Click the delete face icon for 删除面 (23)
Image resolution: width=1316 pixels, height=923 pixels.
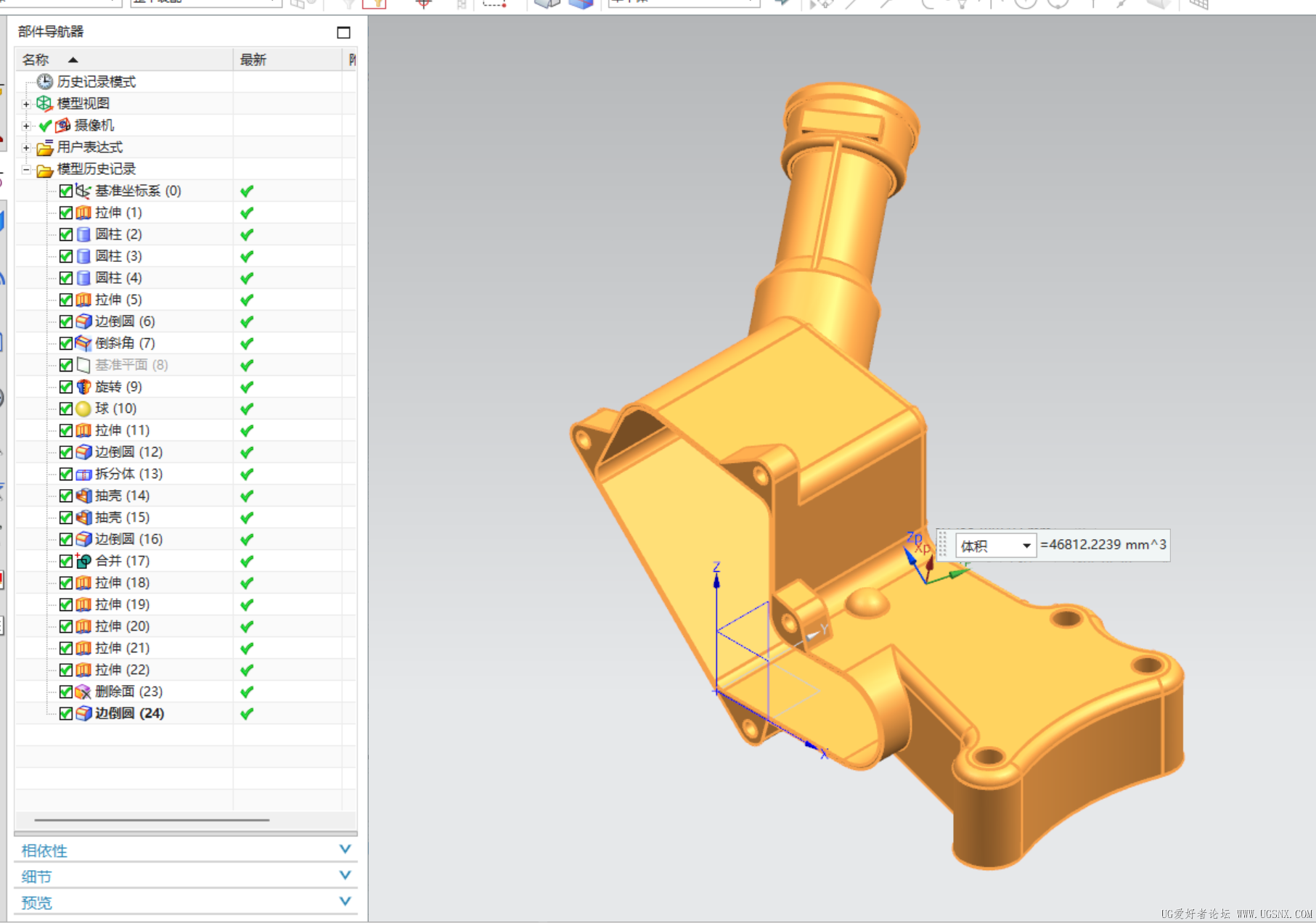(x=83, y=692)
